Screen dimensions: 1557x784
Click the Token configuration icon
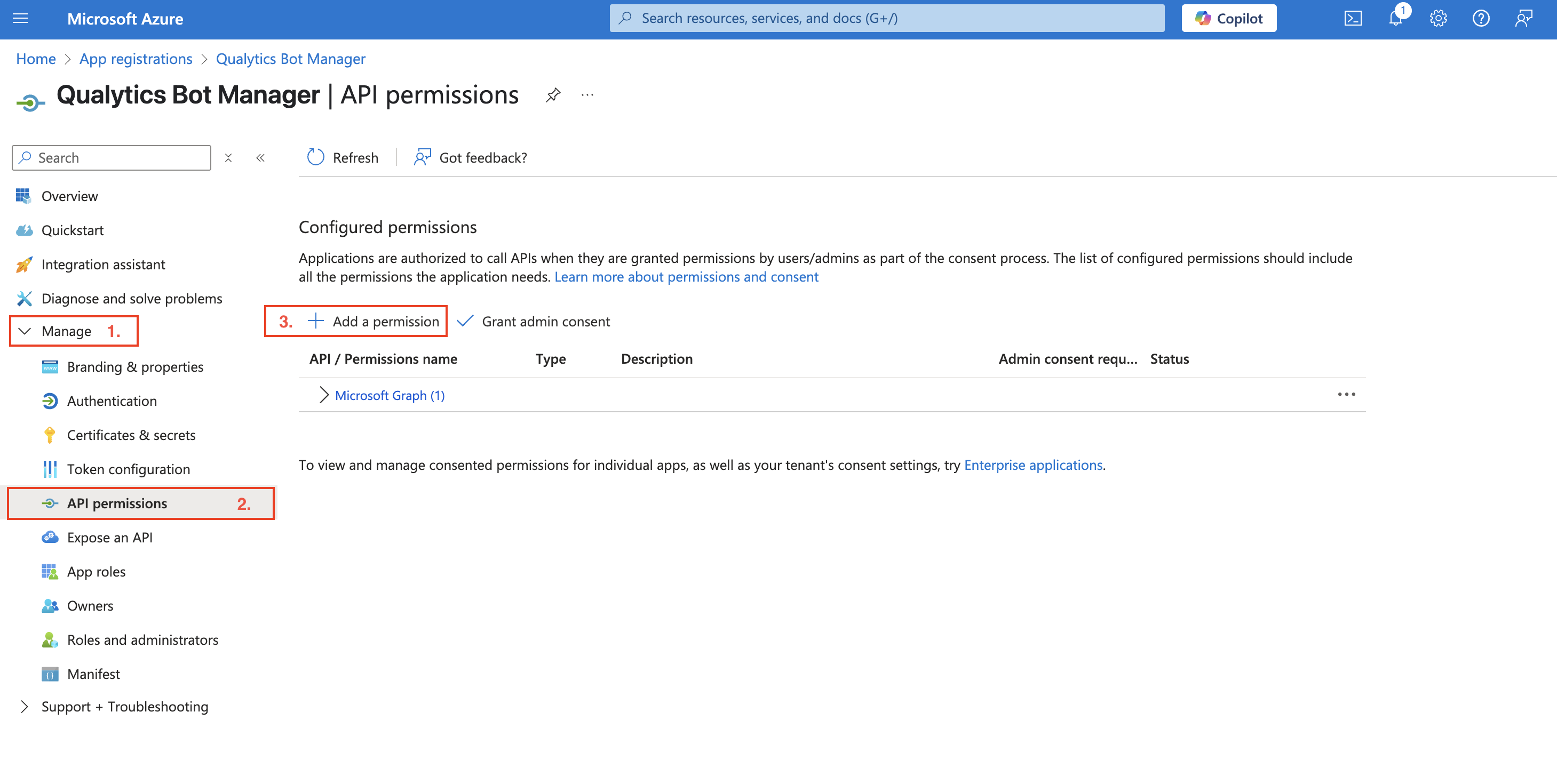(x=50, y=469)
